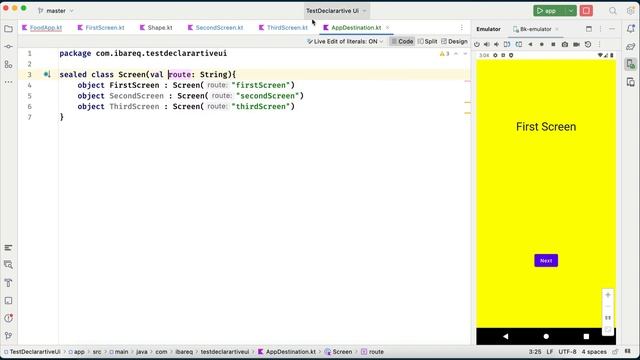
Task: Show more tool windows ellipsis
Action: 8,82
